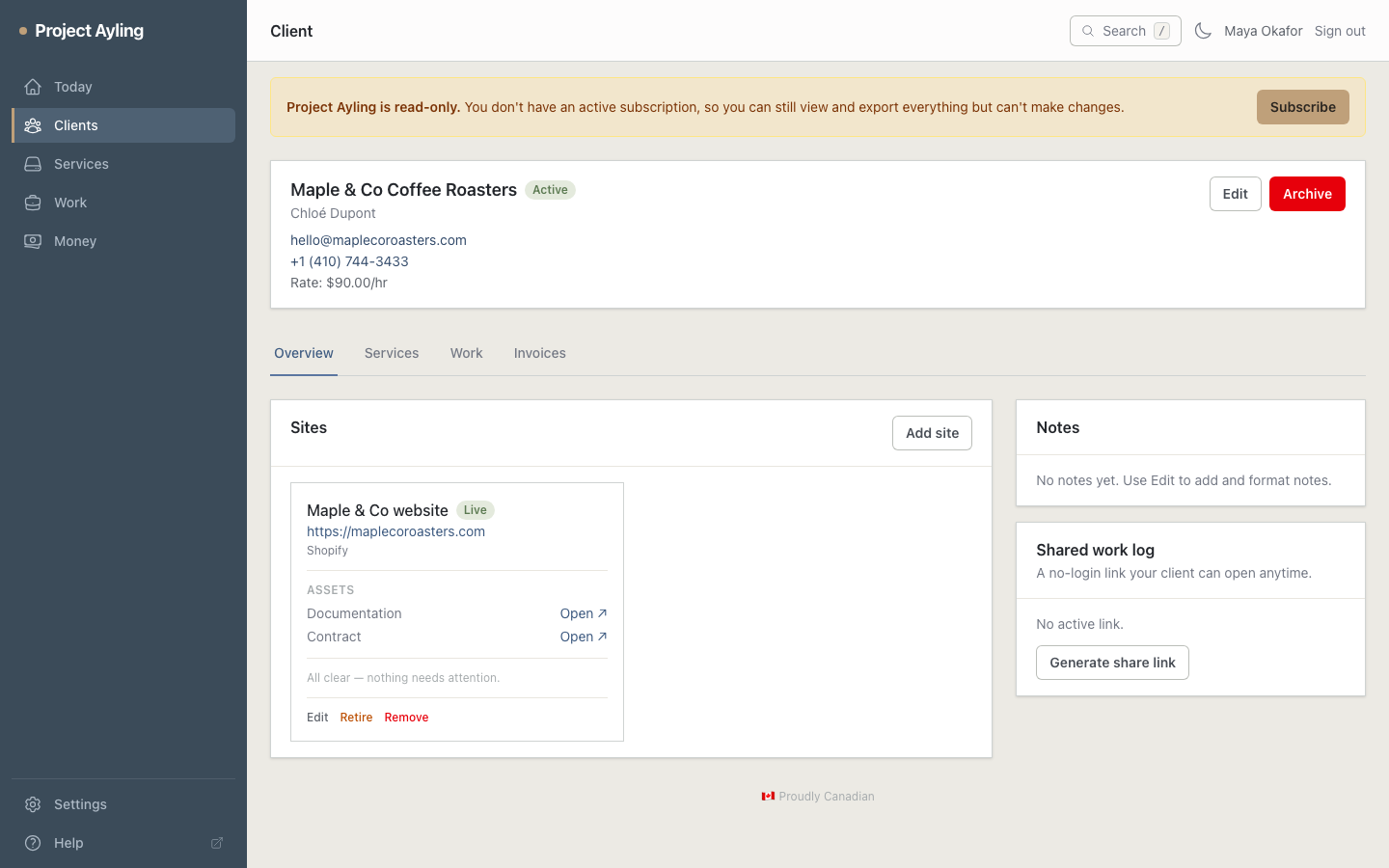Generate a share link for work log
Screen dimensions: 1389x868
click(1112, 663)
